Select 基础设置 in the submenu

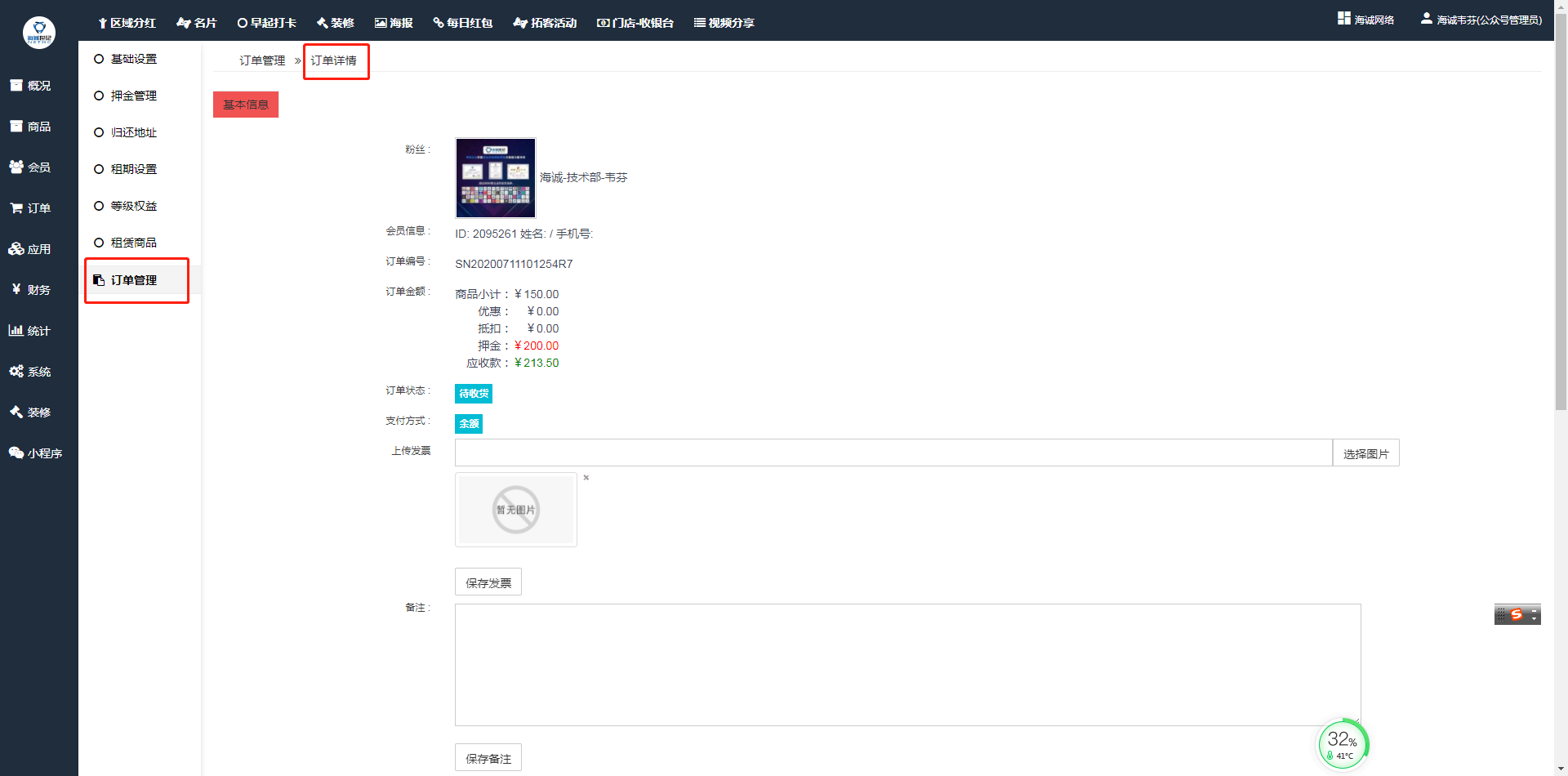tap(134, 59)
